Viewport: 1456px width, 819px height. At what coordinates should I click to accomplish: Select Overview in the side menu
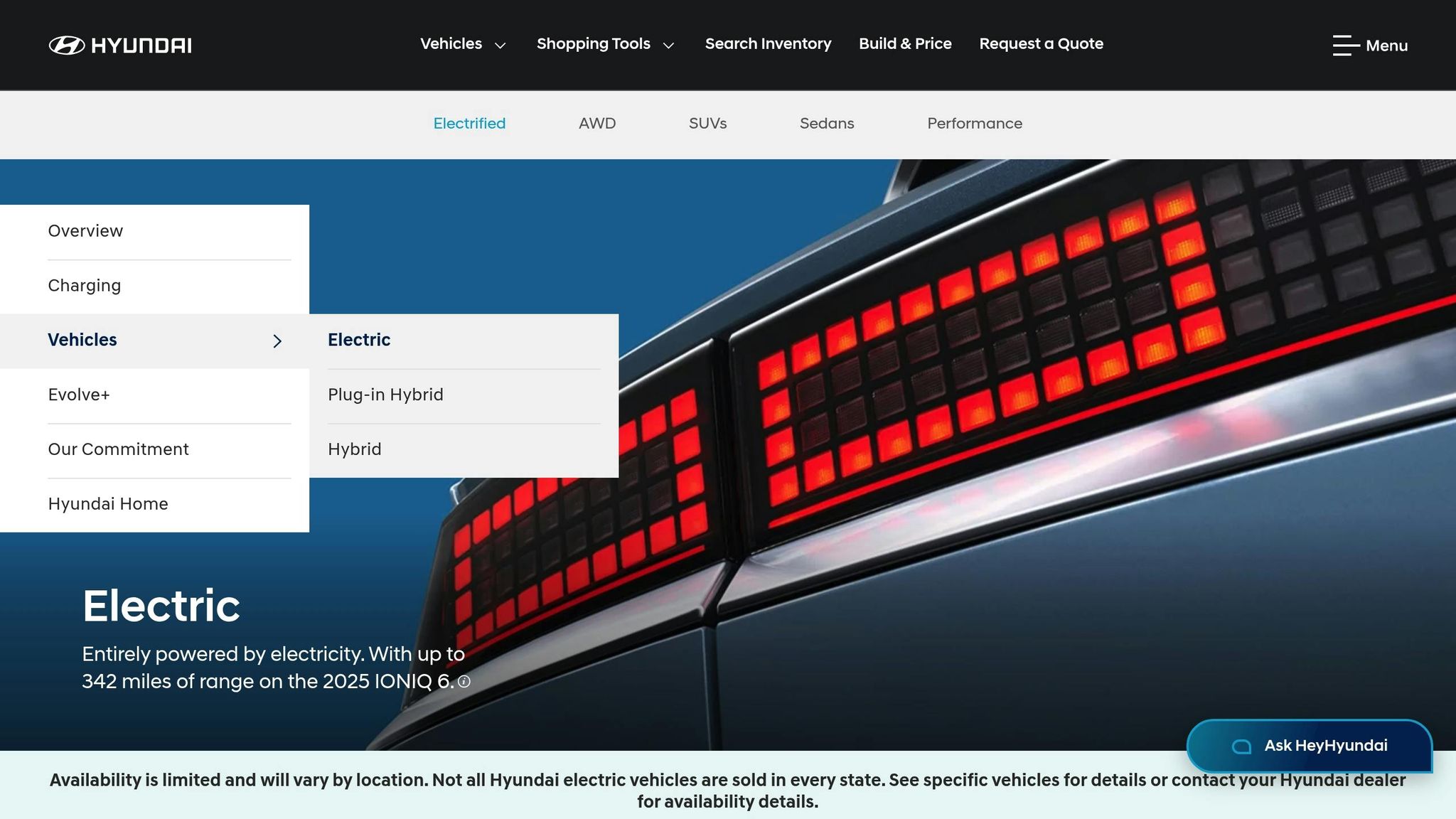click(154, 232)
